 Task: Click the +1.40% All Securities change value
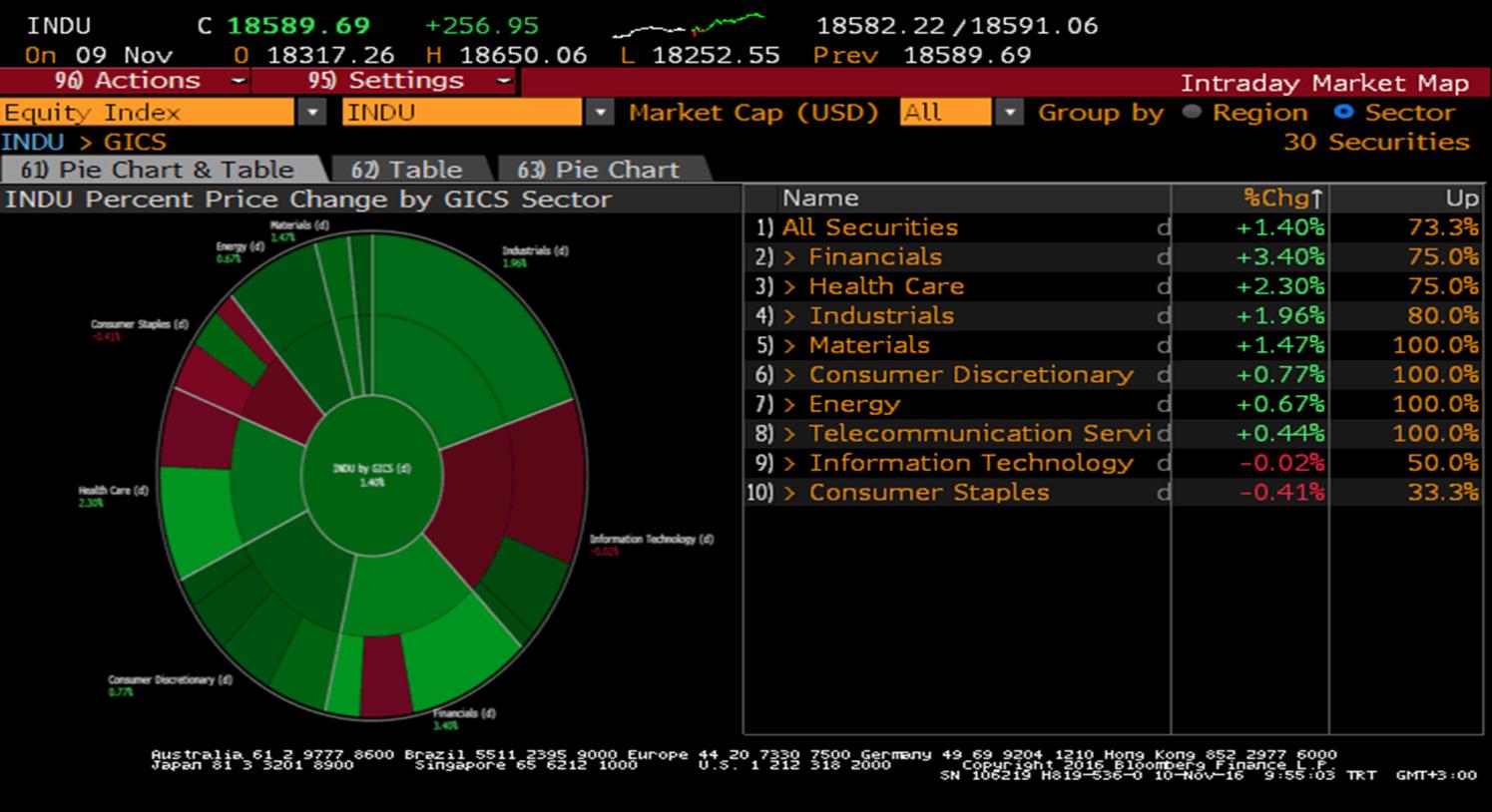(x=1280, y=227)
